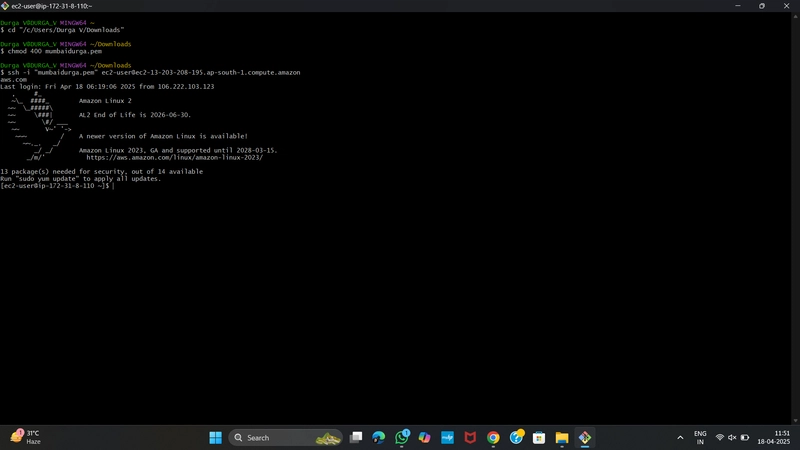The width and height of the screenshot is (800, 450).
Task: Click the Git Bash taskbar icon
Action: [x=585, y=438]
